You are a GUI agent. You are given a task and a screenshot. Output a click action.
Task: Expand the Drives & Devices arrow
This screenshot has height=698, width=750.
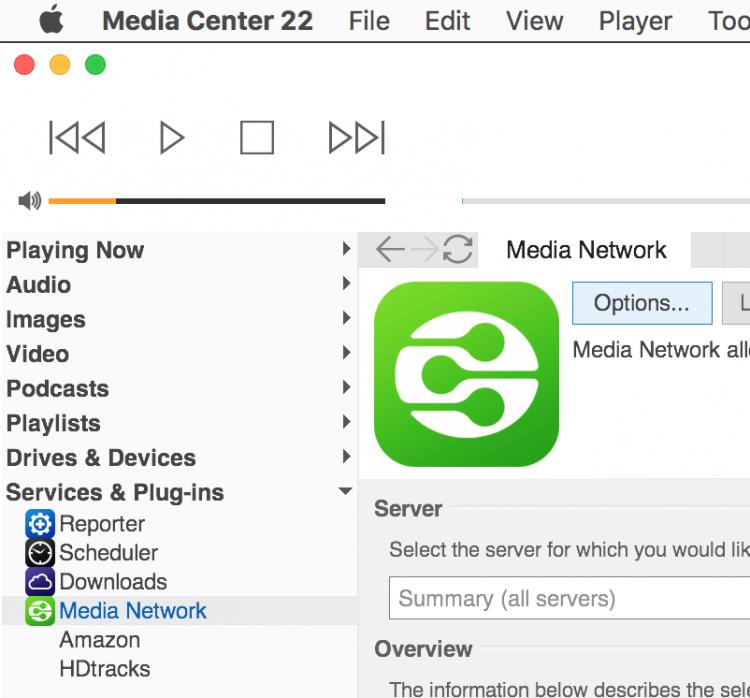click(x=346, y=456)
